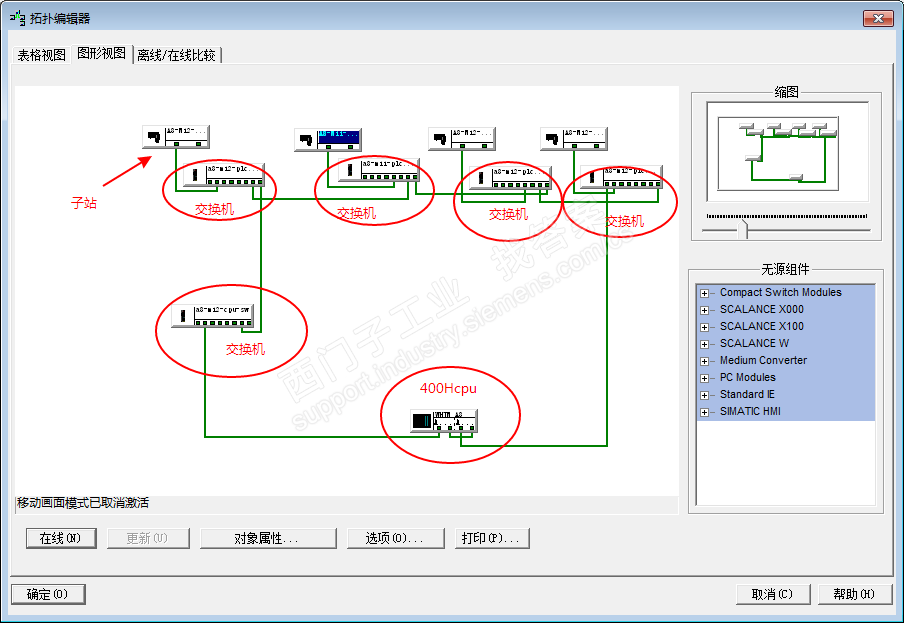Expand the SCALANCE X100 node
Image resolution: width=904 pixels, height=623 pixels.
[704, 327]
